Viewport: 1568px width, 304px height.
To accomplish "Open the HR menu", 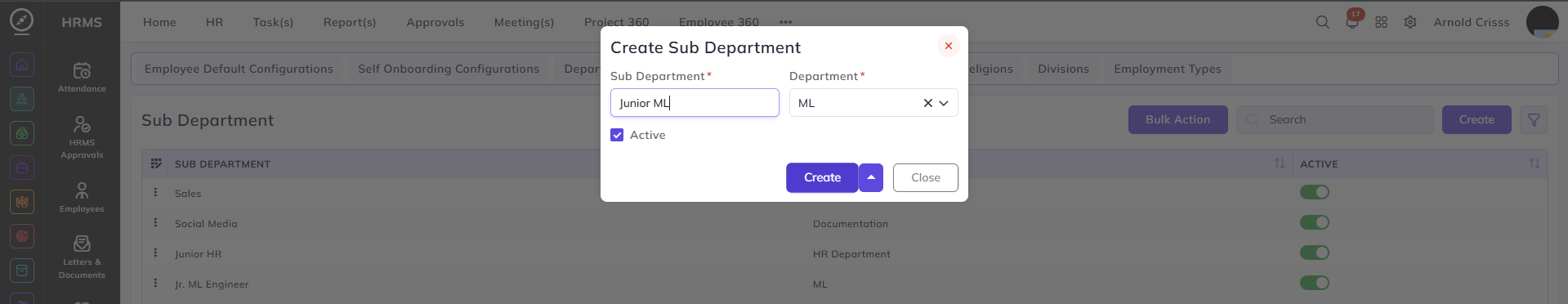I will point(214,22).
